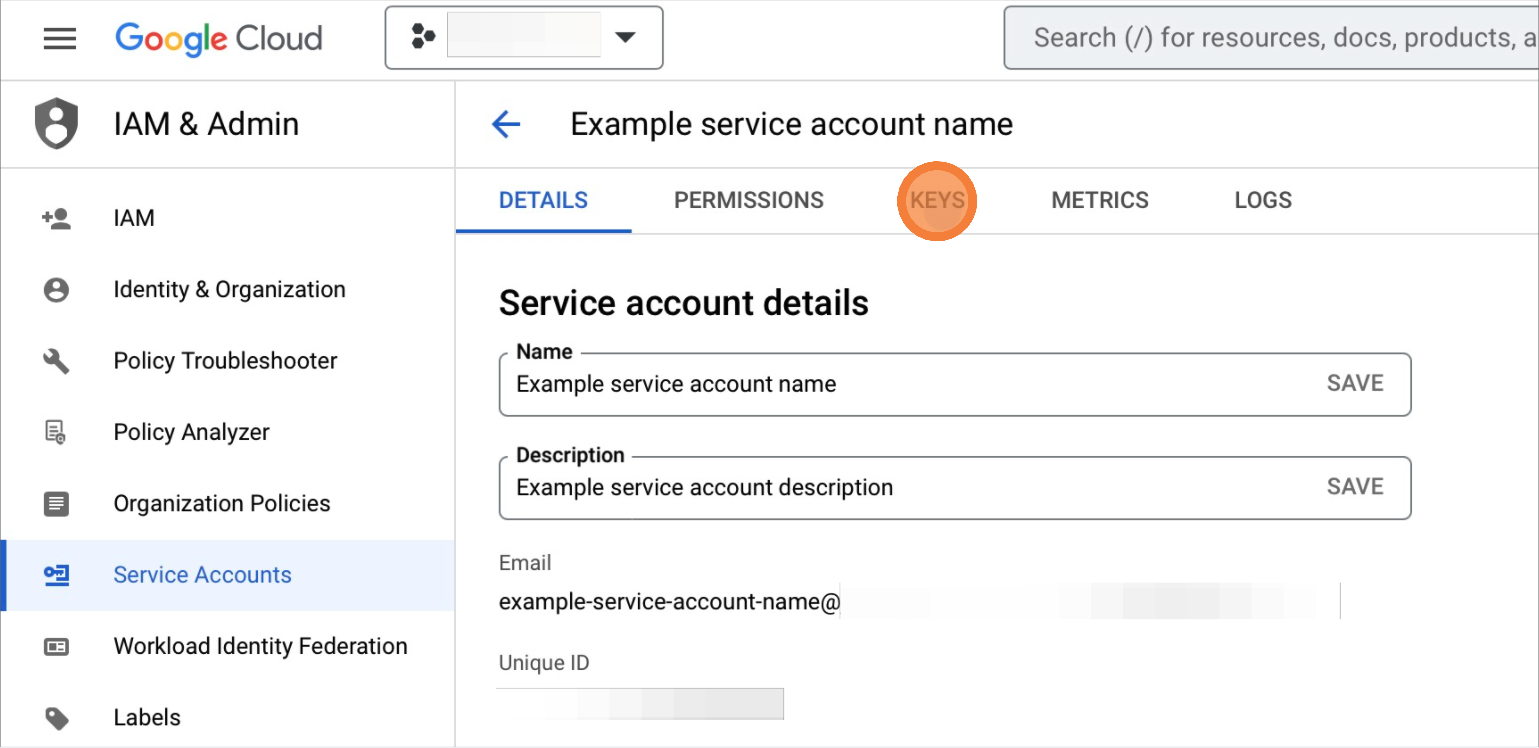
Task: Save the service account name
Action: click(1355, 383)
